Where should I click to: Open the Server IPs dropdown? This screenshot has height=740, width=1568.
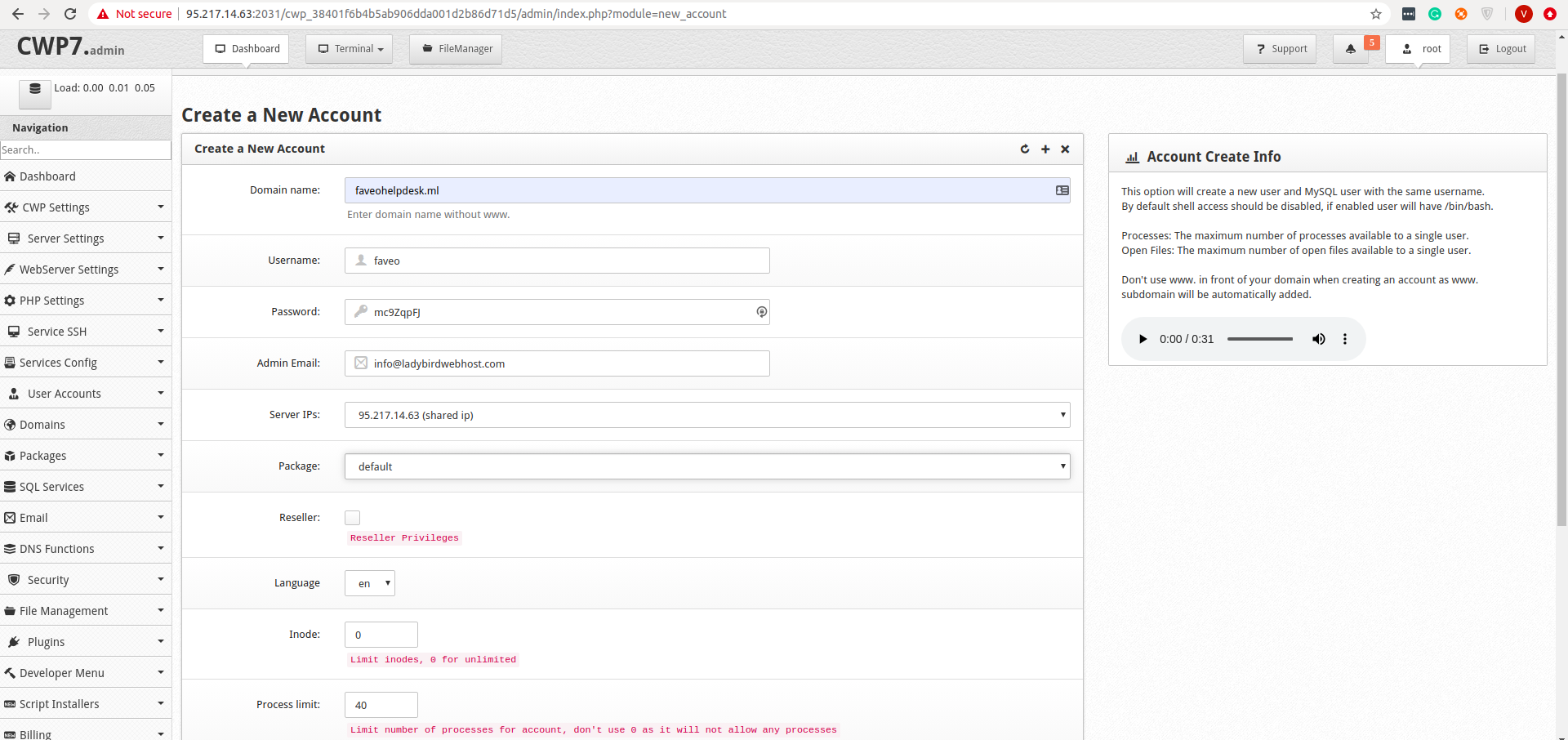point(706,415)
